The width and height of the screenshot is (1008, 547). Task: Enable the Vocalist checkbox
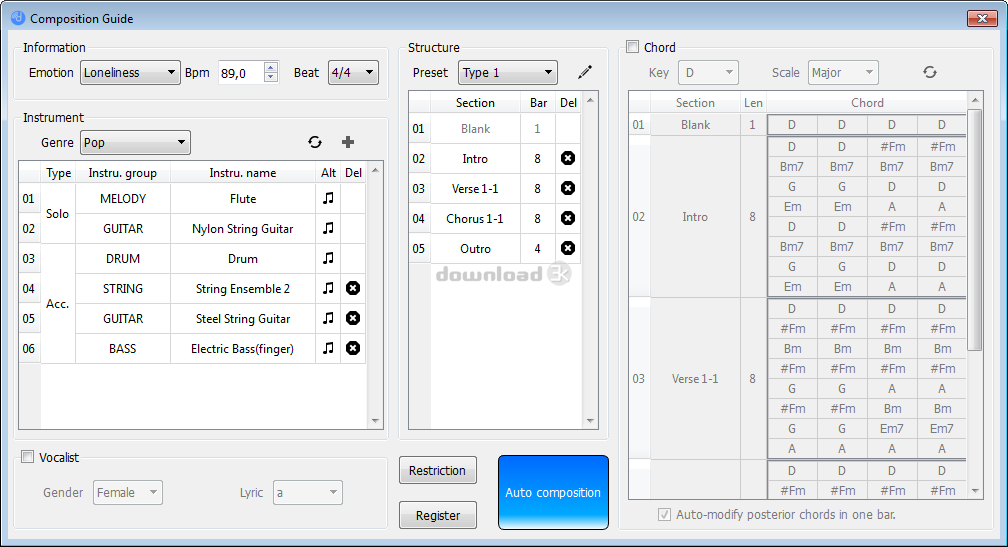point(28,457)
